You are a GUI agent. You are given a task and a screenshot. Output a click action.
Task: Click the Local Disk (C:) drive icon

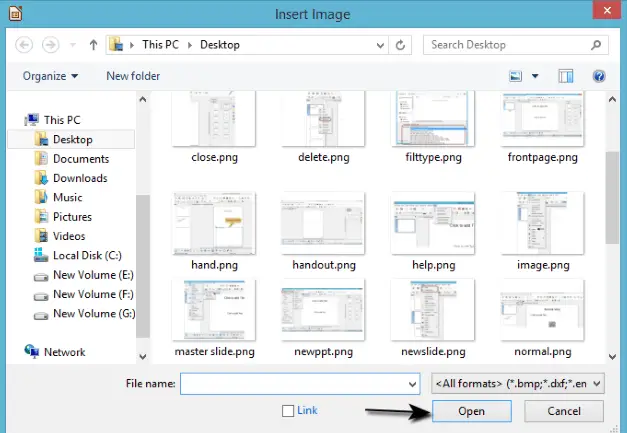[41, 255]
